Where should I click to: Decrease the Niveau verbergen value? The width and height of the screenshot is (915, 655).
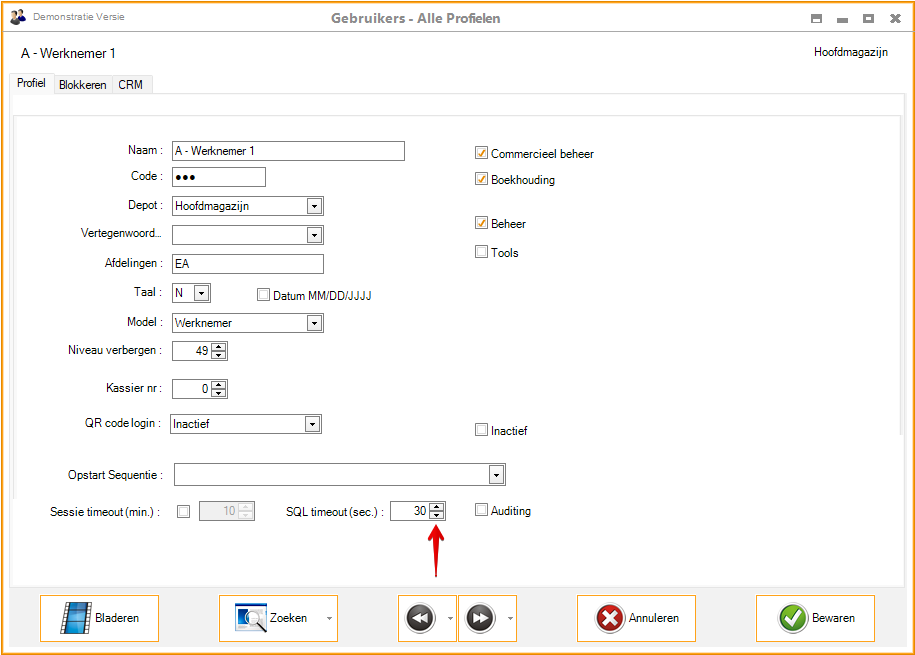[x=219, y=355]
